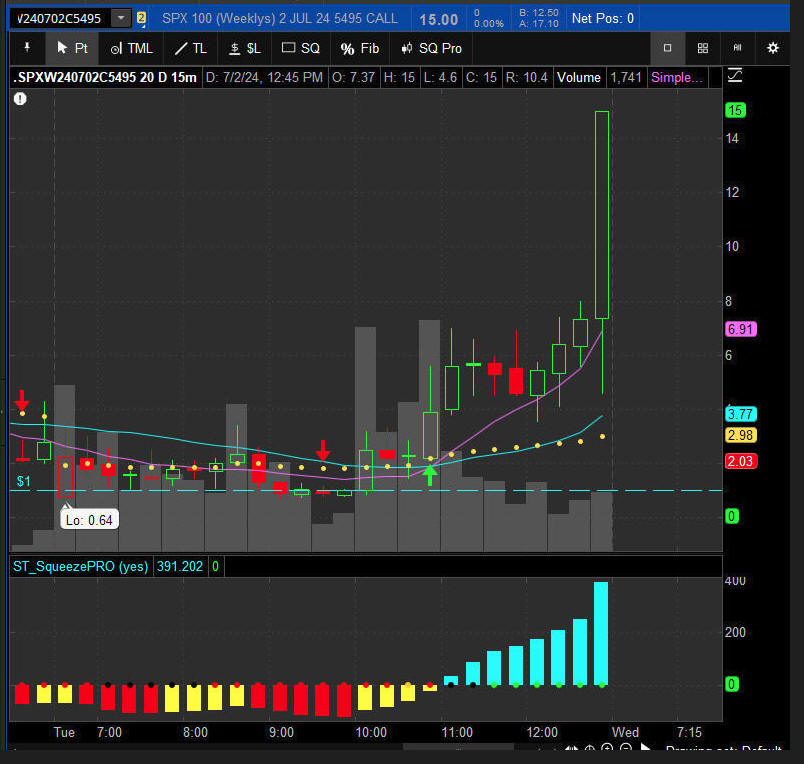Click the pin icon in drawing toolbar
This screenshot has width=804, height=764.
click(27, 48)
